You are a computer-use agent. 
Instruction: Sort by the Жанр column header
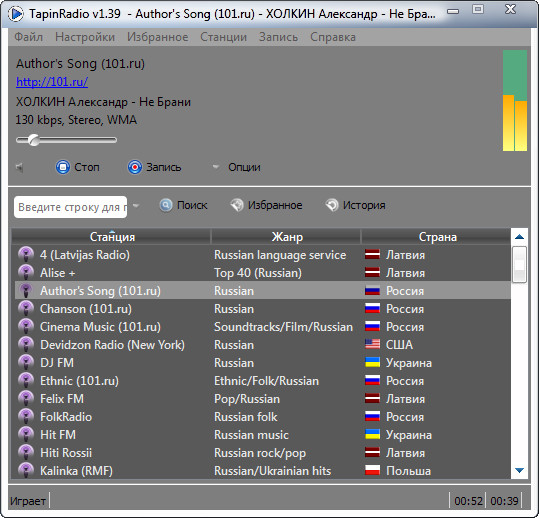286,237
